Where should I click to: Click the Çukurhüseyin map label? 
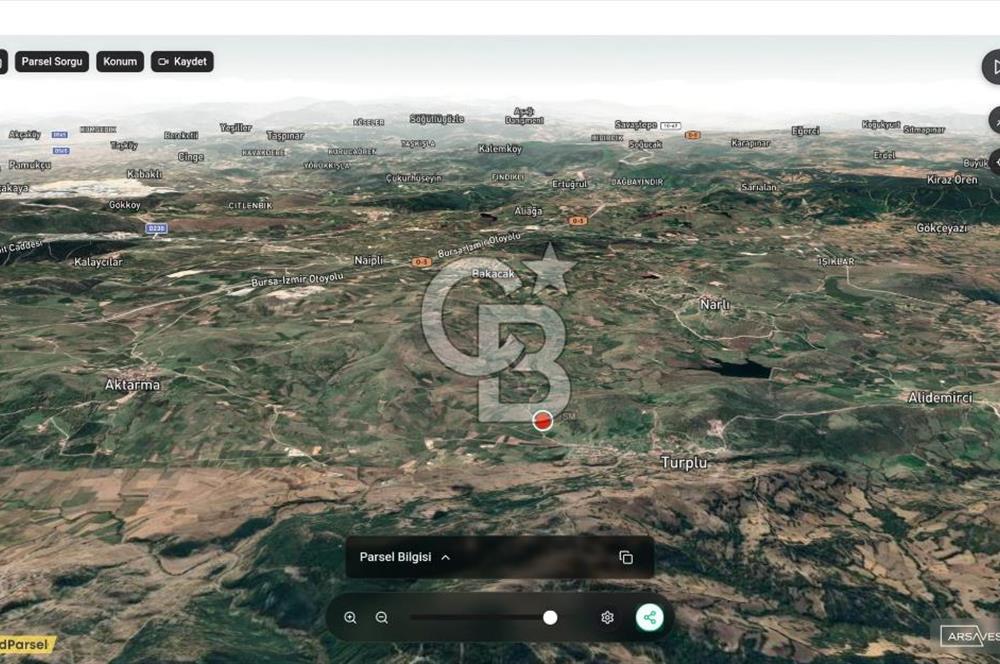tap(413, 178)
